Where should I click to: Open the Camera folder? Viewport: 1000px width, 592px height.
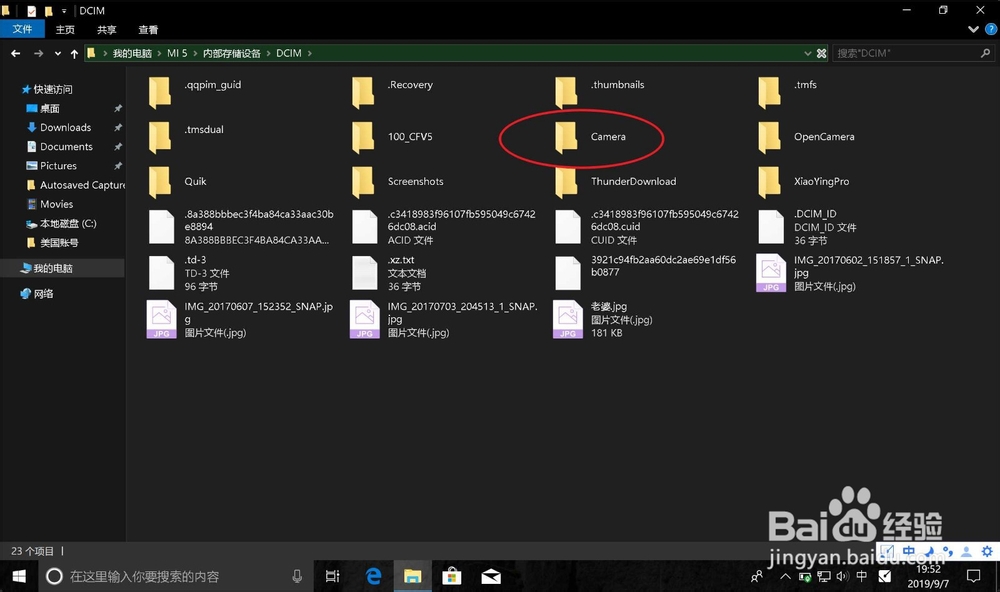click(x=590, y=137)
